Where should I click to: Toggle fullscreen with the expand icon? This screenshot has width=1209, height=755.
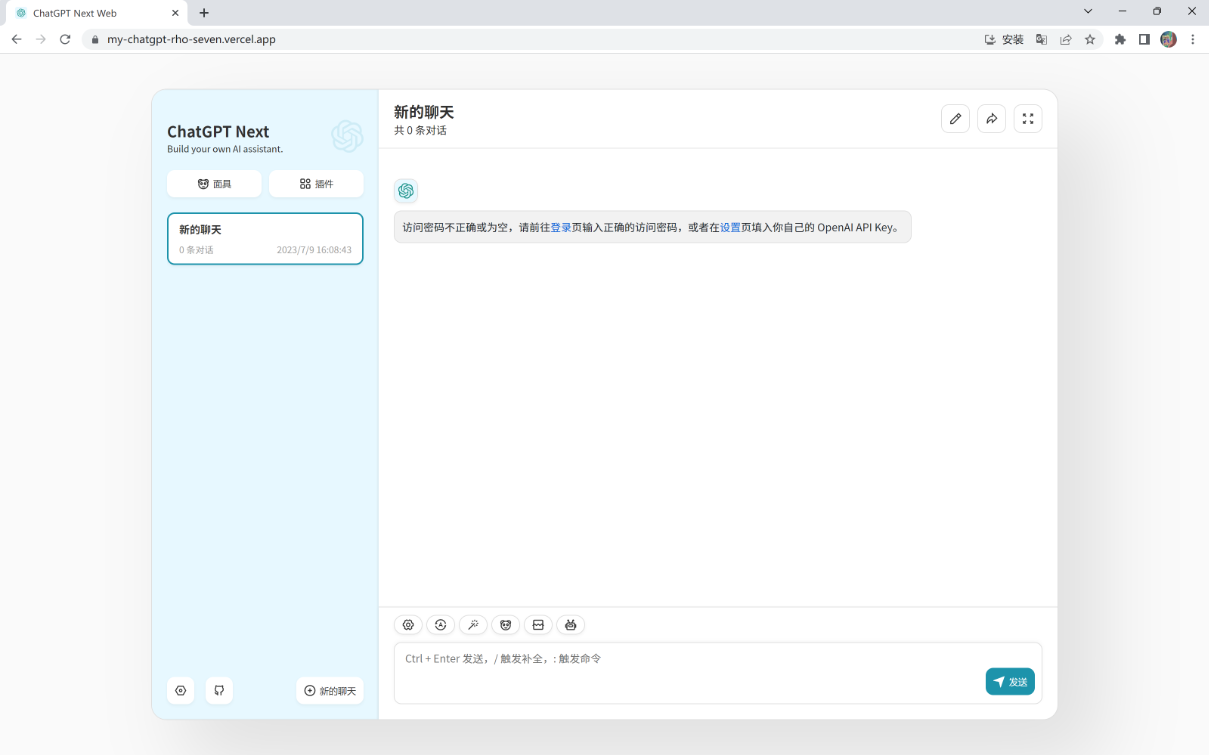point(1028,119)
